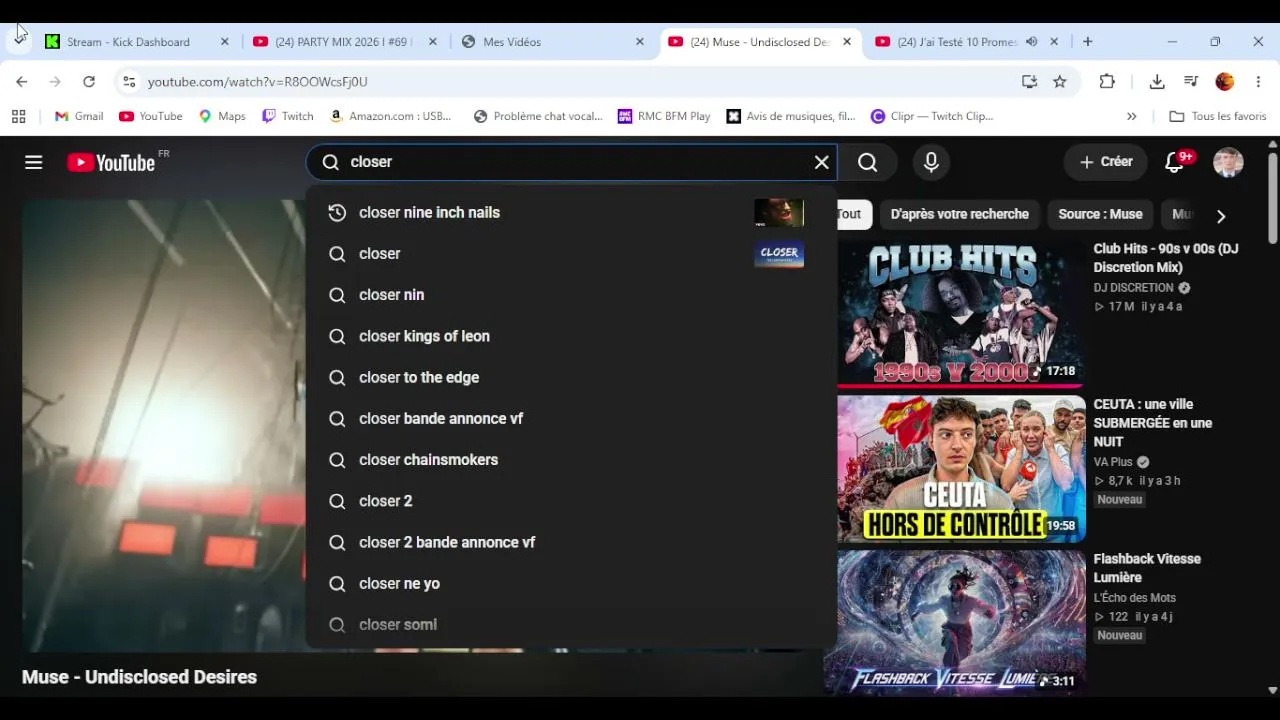Open the RMC BFM Play bookmark

coord(664,116)
